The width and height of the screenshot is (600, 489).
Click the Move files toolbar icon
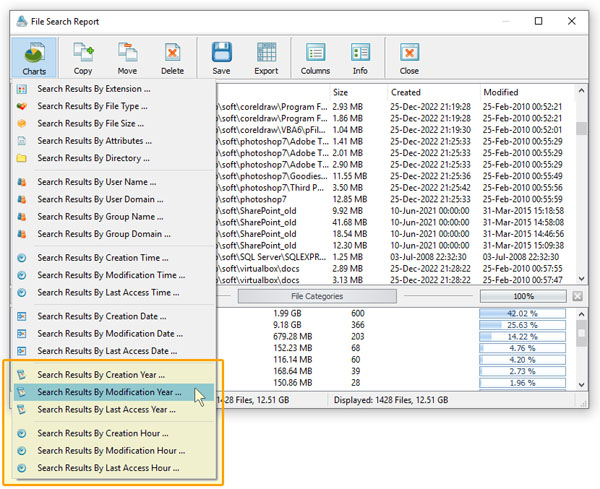127,57
